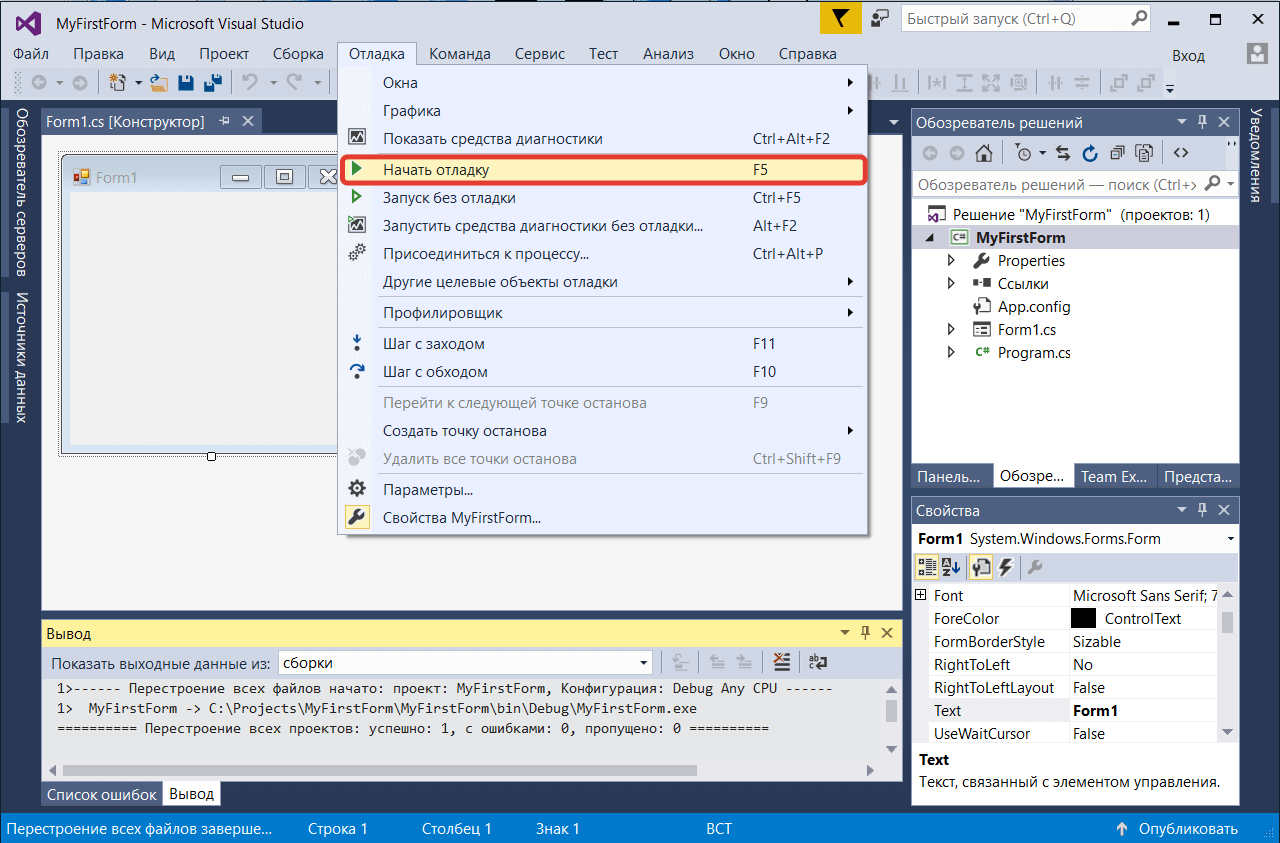Click the Redo arrow icon

click(295, 83)
